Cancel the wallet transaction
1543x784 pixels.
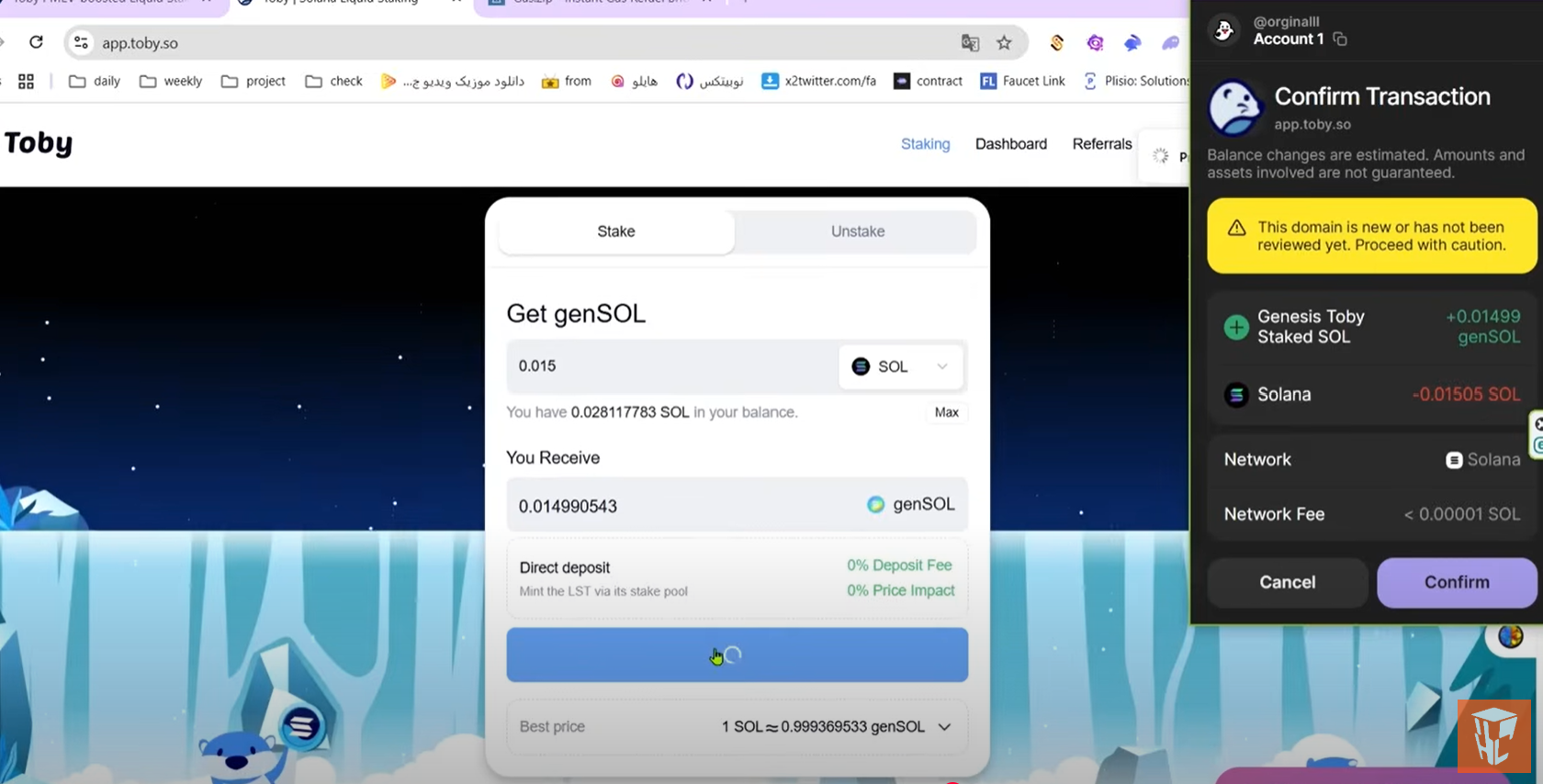[x=1287, y=582]
